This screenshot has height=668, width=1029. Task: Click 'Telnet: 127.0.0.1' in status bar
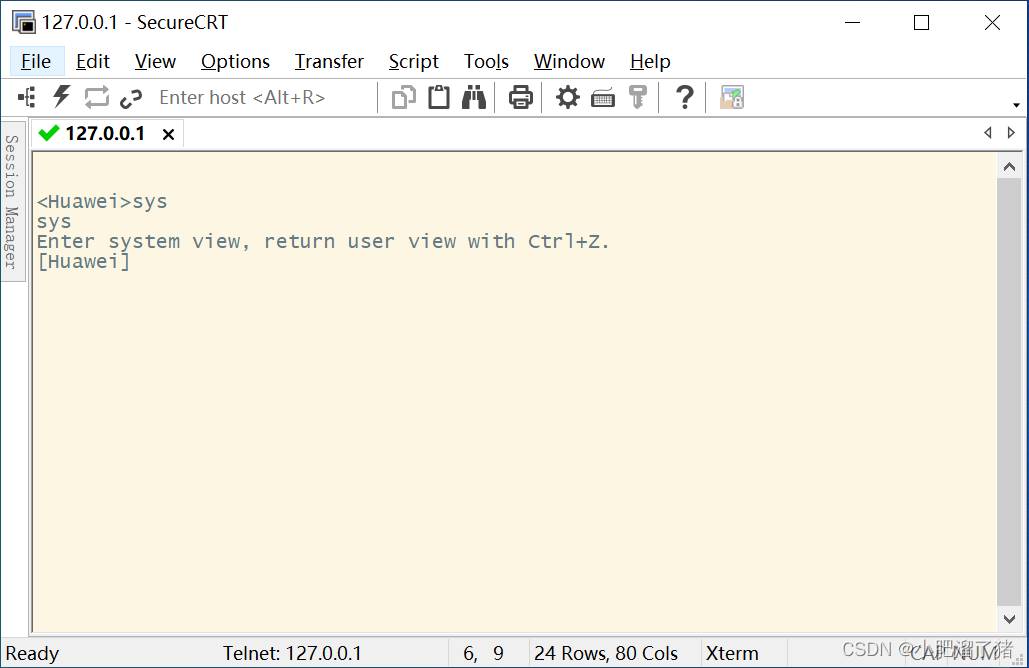point(292,654)
